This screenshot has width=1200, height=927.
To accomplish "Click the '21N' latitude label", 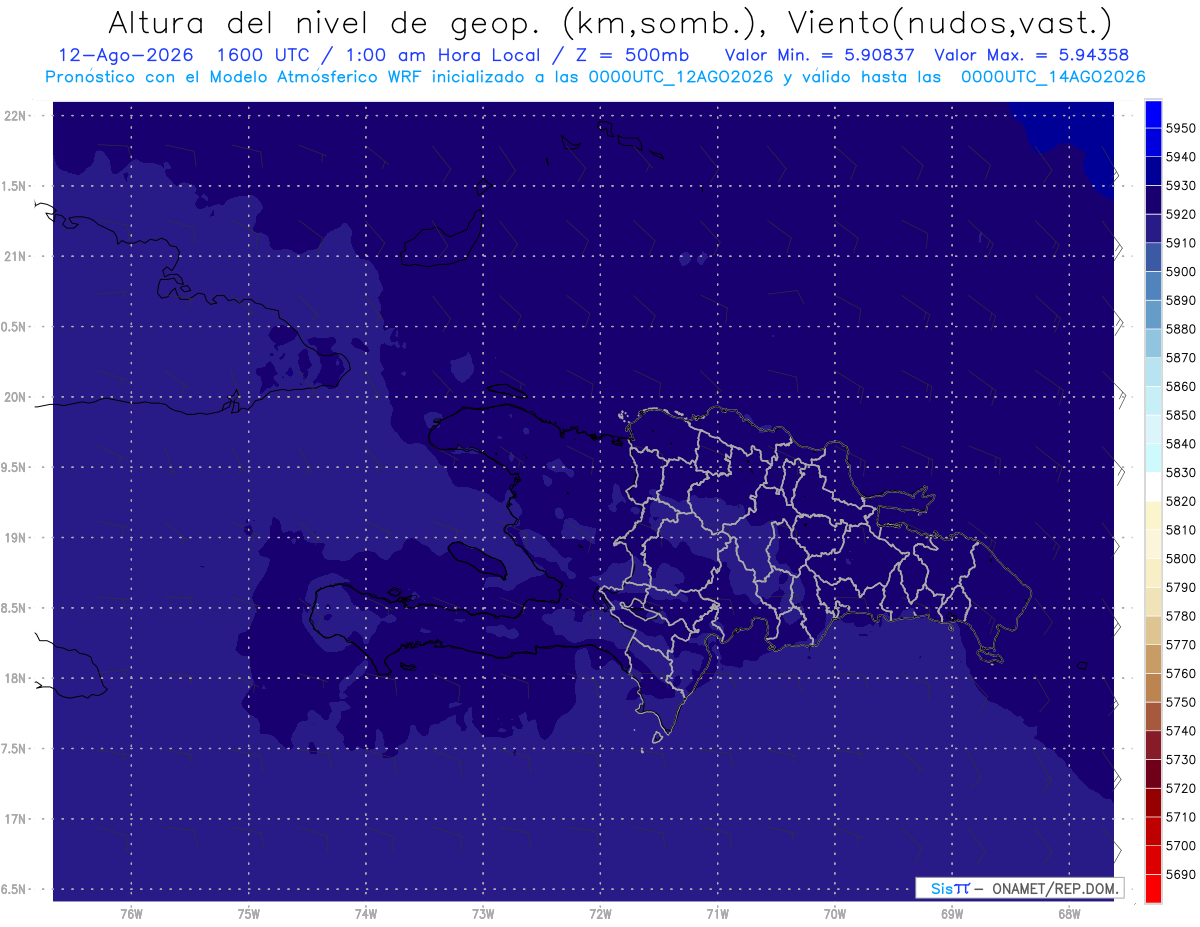I will tap(15, 257).
